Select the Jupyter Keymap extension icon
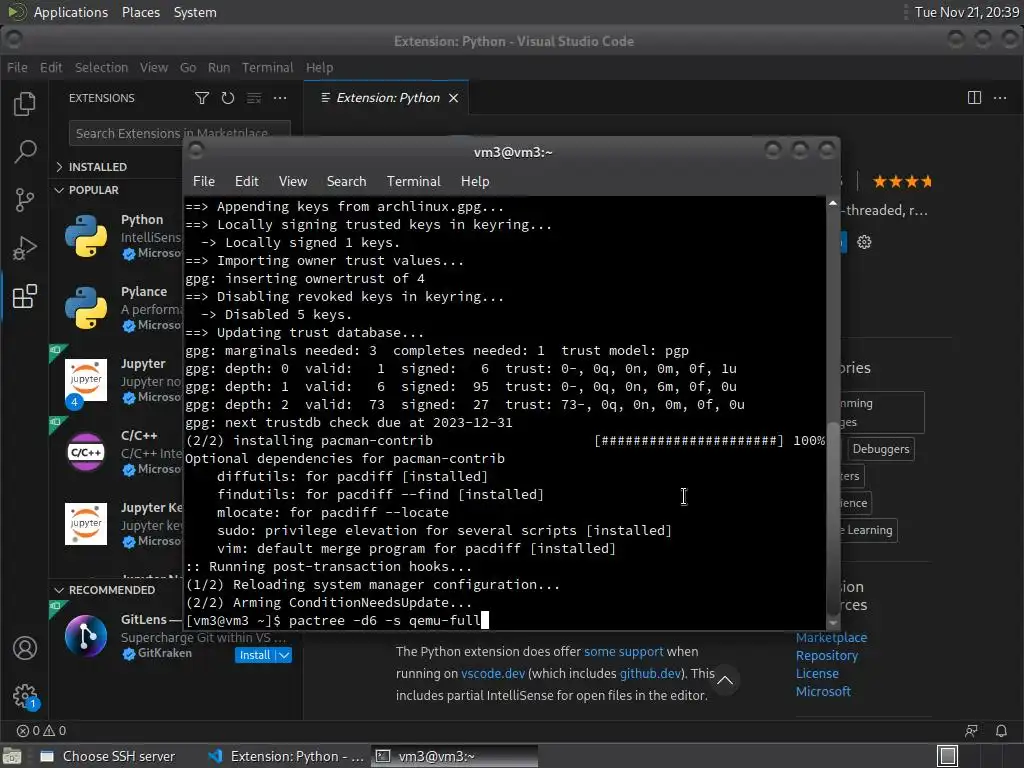The width and height of the screenshot is (1024, 768). click(86, 524)
